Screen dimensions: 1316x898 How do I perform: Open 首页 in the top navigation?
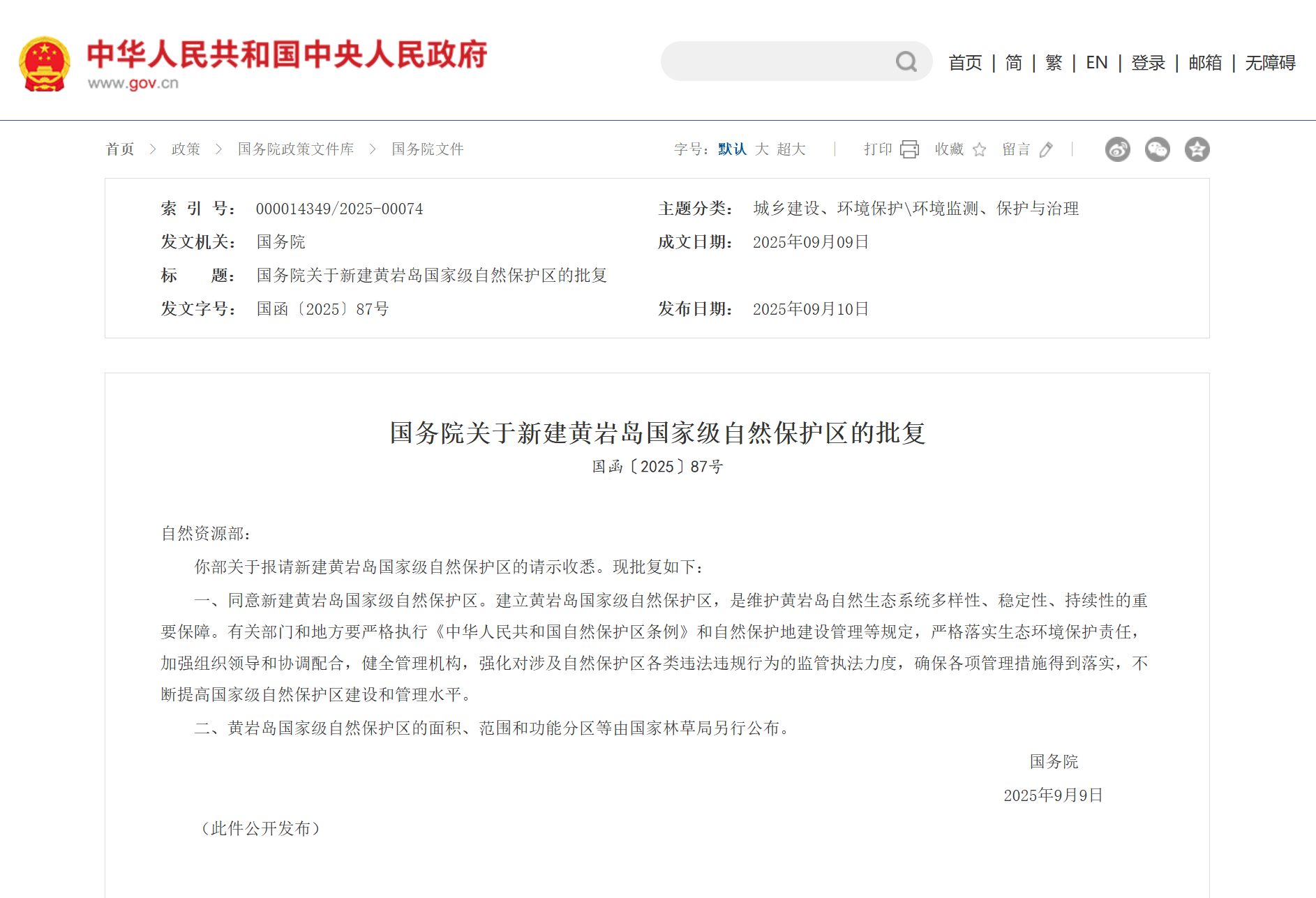coord(965,63)
